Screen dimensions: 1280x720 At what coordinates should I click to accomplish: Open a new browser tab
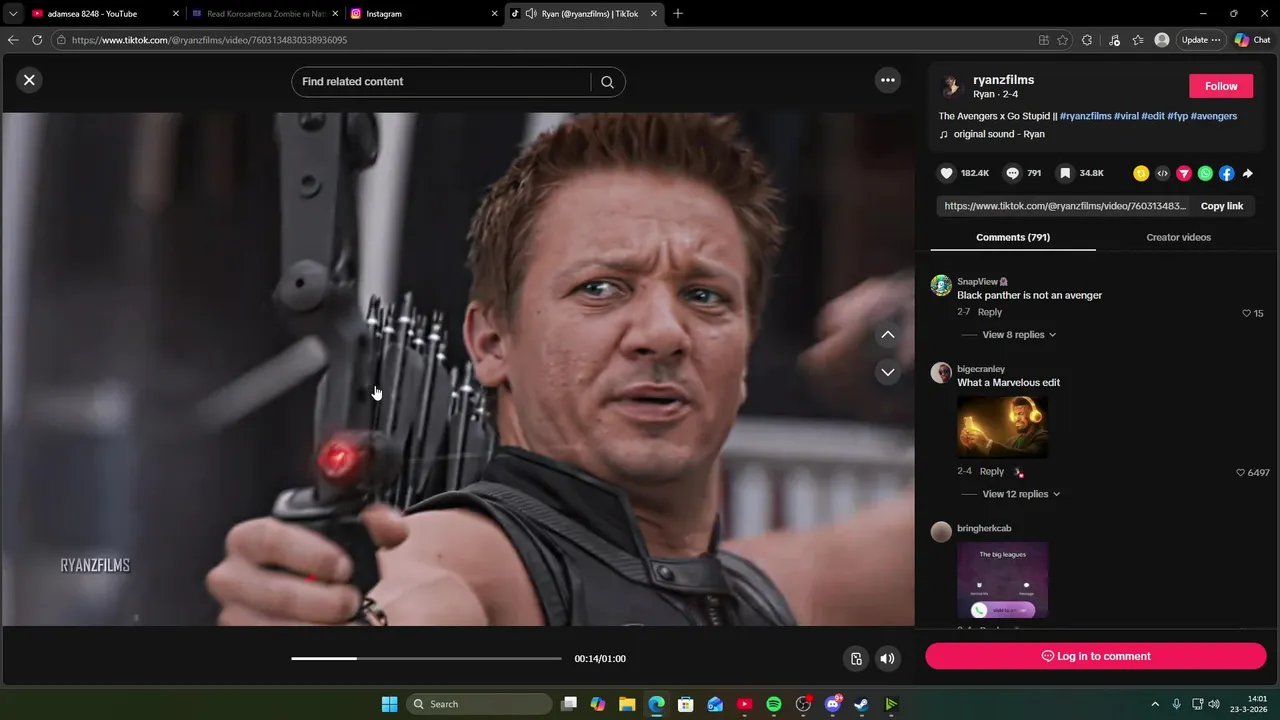[678, 14]
